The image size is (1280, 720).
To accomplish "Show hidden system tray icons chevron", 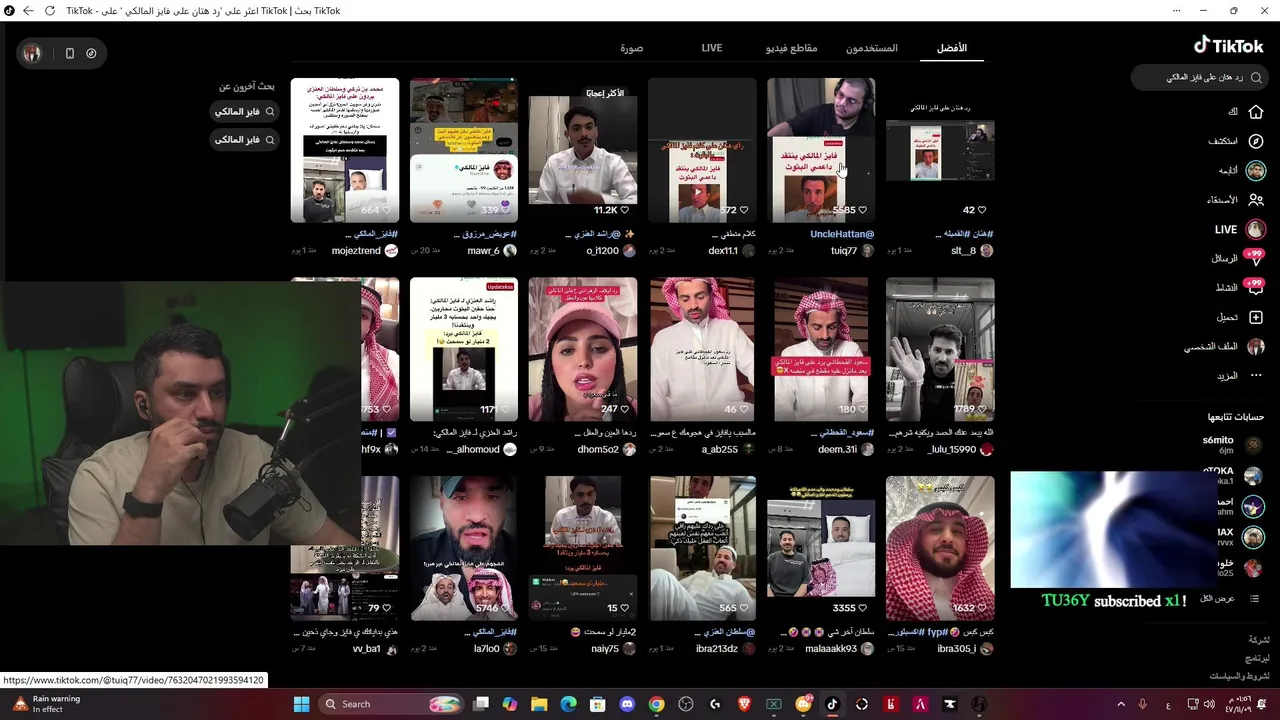I will pos(1120,704).
